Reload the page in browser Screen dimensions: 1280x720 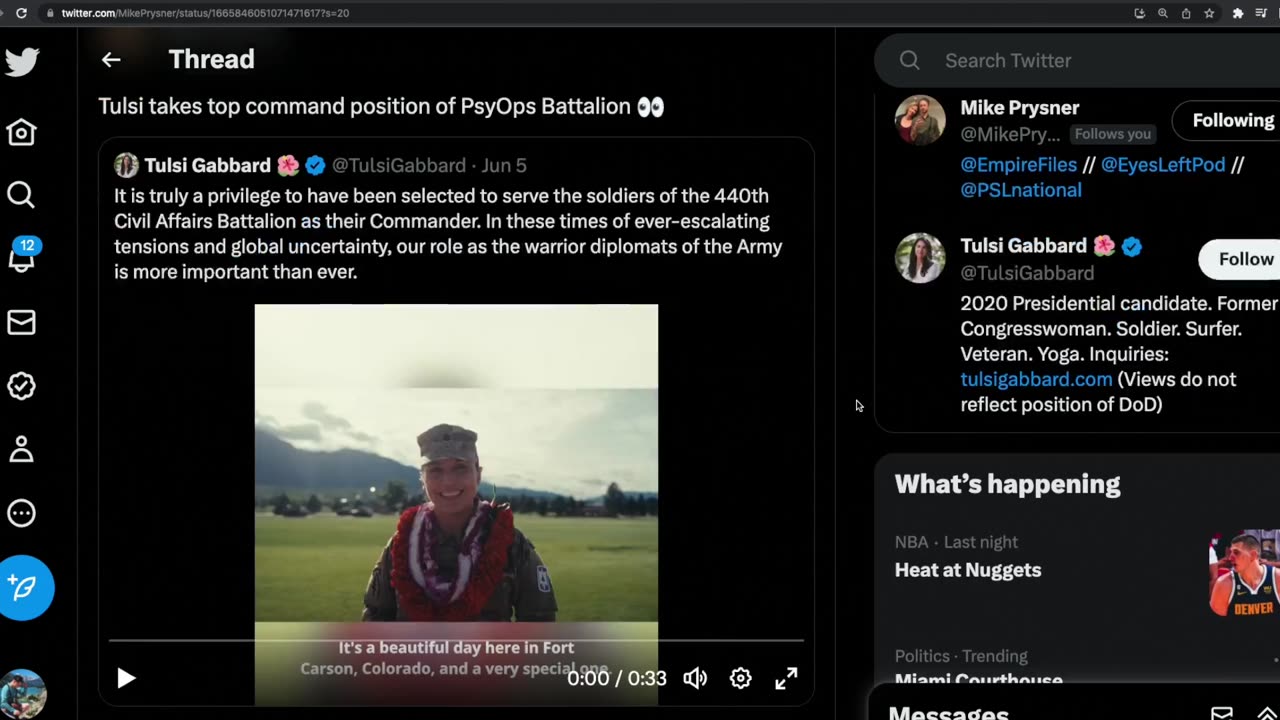coord(22,13)
